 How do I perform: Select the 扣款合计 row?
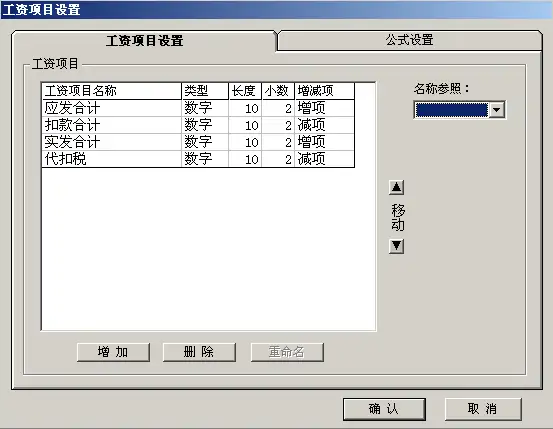tap(198, 125)
